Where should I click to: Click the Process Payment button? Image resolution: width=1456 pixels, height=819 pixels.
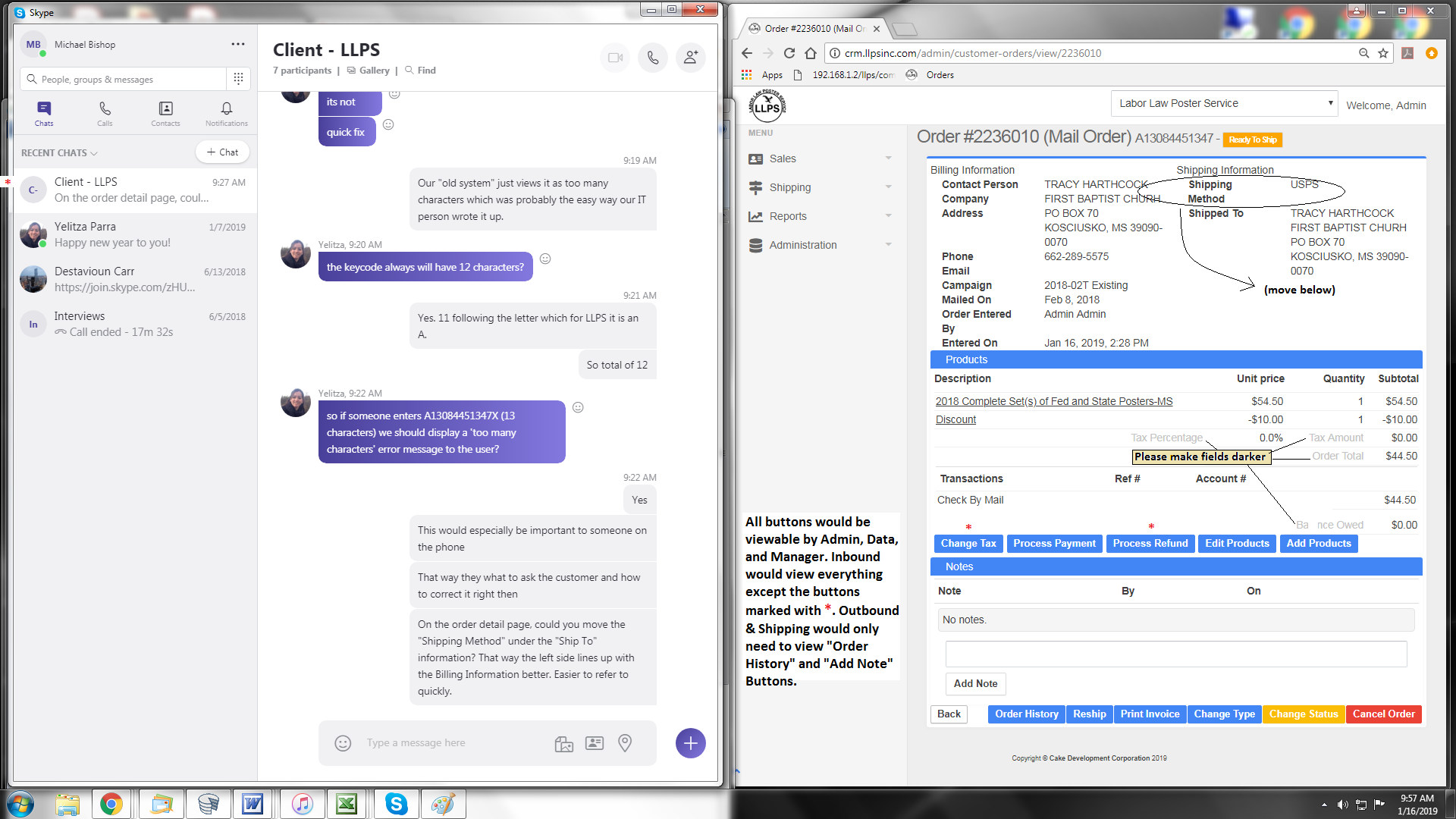(1054, 544)
